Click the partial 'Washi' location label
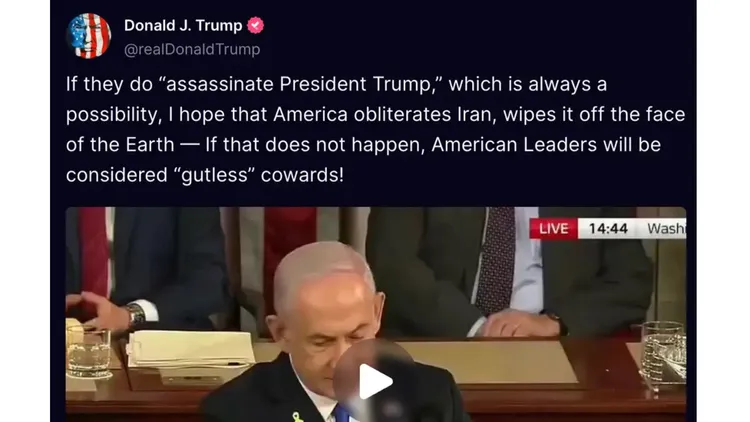This screenshot has width=750, height=422. (x=666, y=229)
